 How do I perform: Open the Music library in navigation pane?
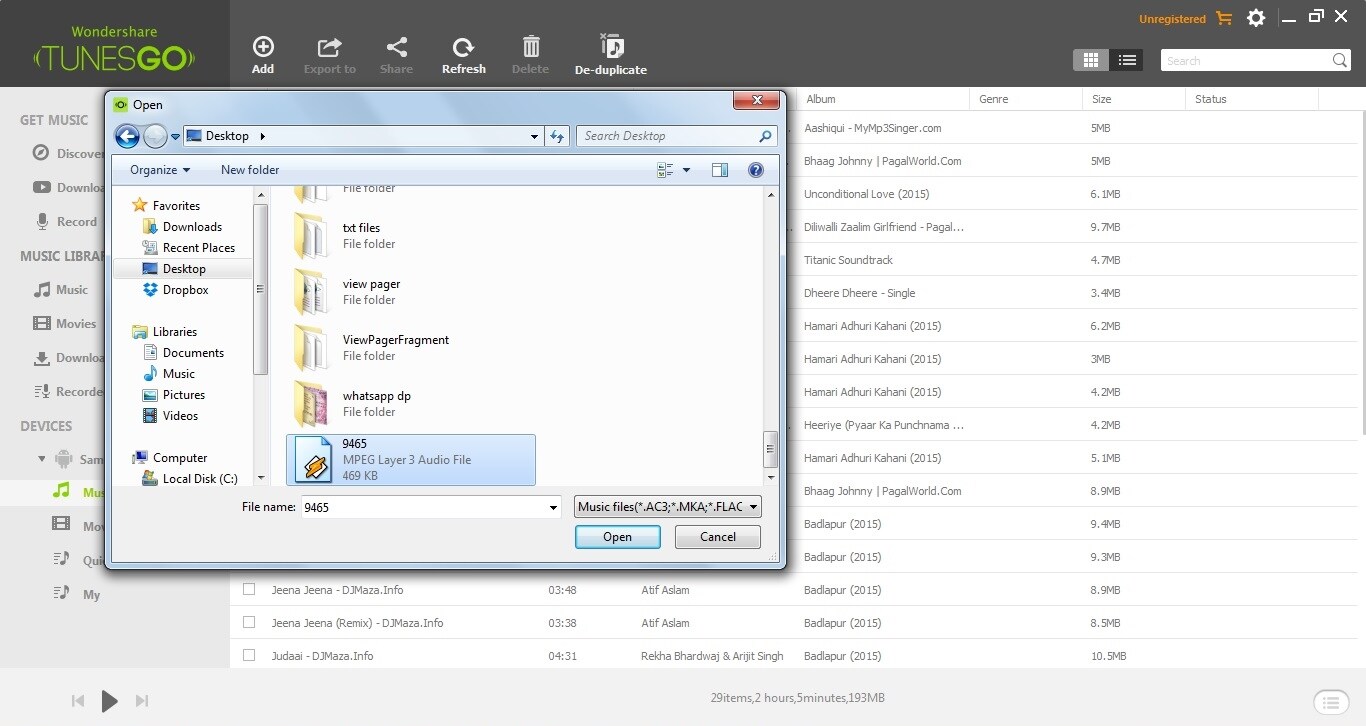coord(179,374)
